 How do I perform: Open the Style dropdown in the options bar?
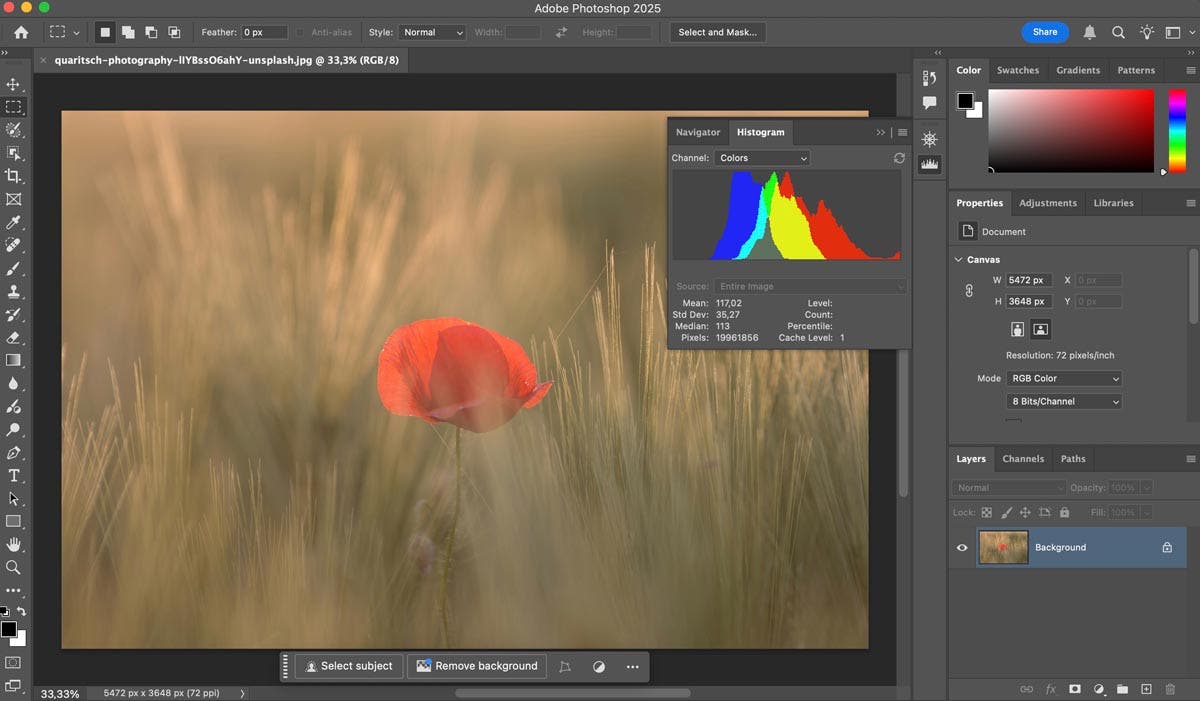[432, 31]
